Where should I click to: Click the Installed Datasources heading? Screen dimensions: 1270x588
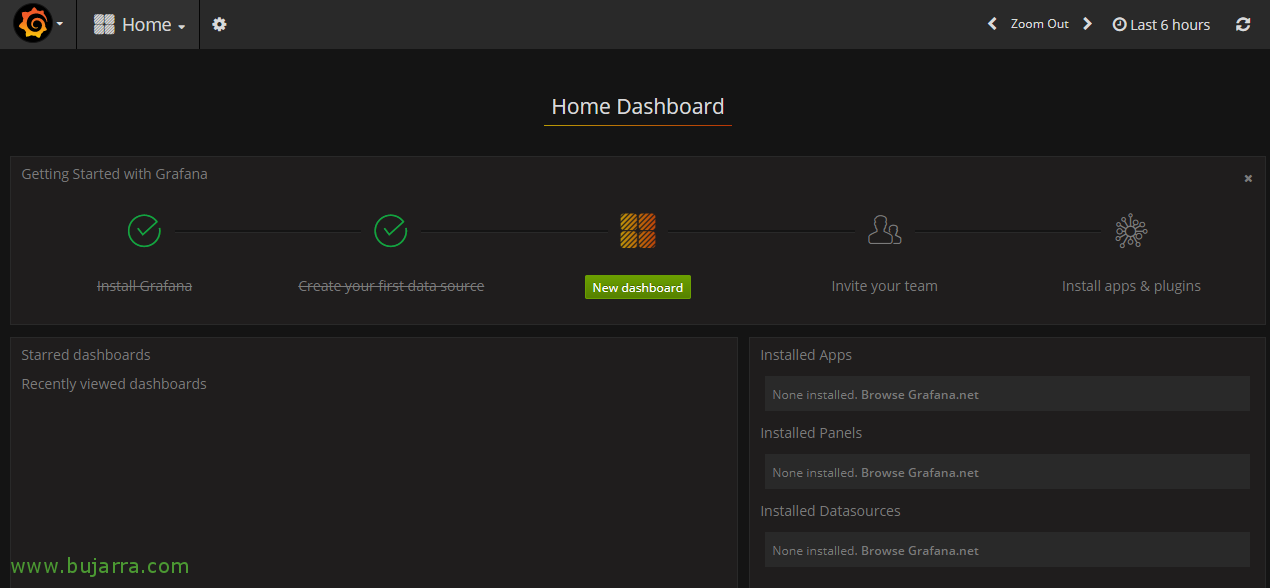[x=830, y=511]
